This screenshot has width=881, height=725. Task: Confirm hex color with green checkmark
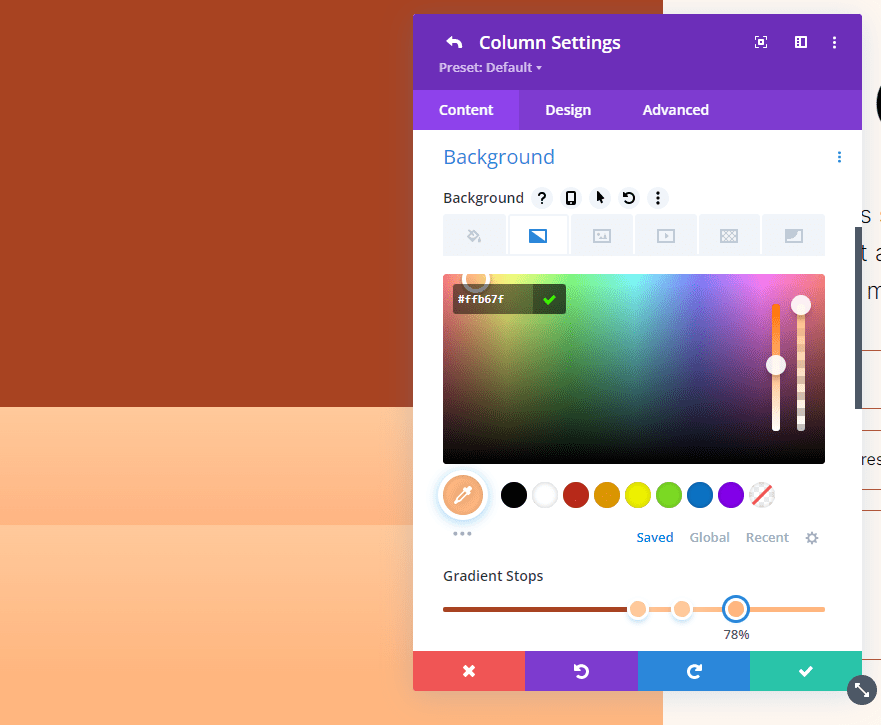click(x=549, y=299)
